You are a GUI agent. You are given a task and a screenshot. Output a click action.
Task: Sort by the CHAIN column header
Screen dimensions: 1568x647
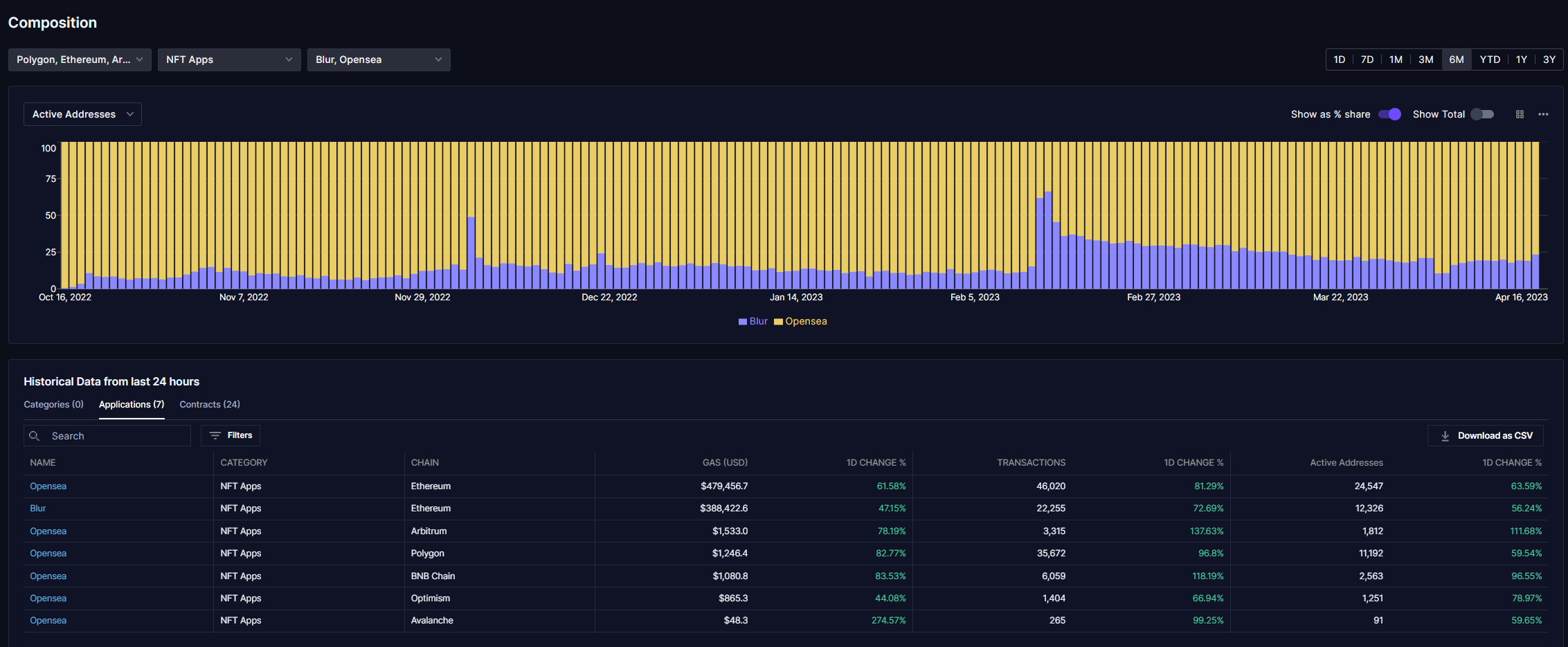(x=425, y=462)
